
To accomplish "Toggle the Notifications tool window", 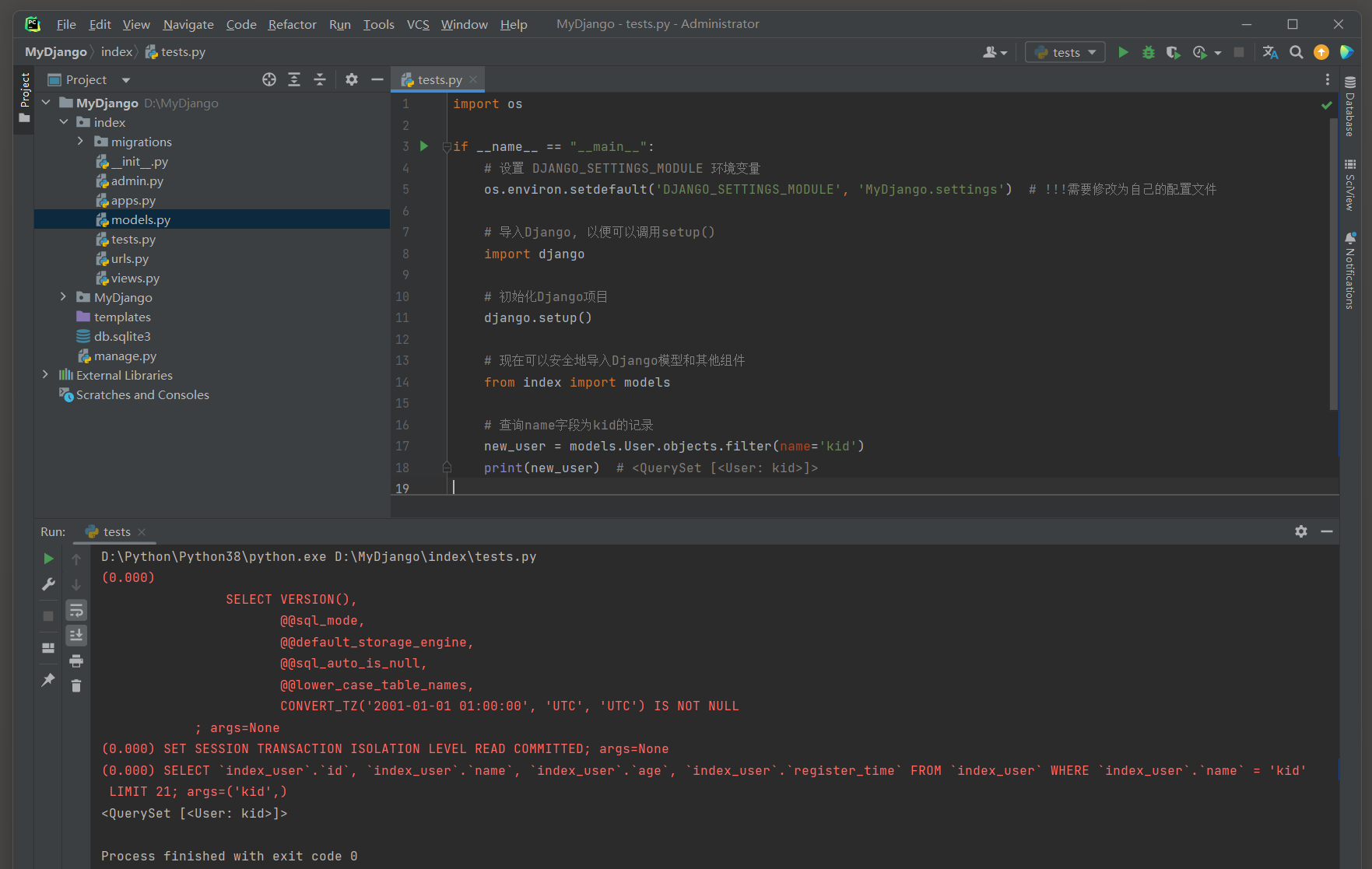I will tap(1350, 271).
